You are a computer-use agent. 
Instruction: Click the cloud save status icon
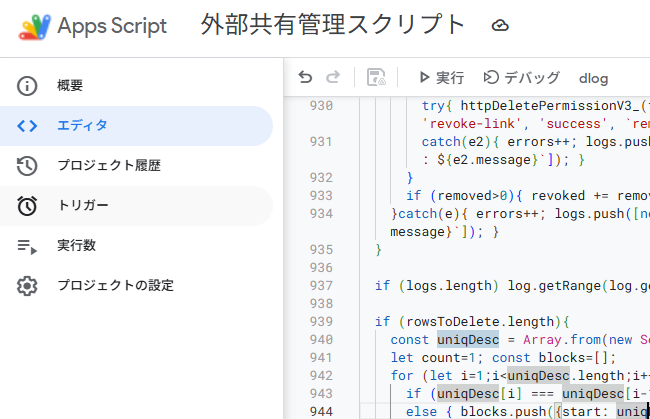[x=501, y=26]
